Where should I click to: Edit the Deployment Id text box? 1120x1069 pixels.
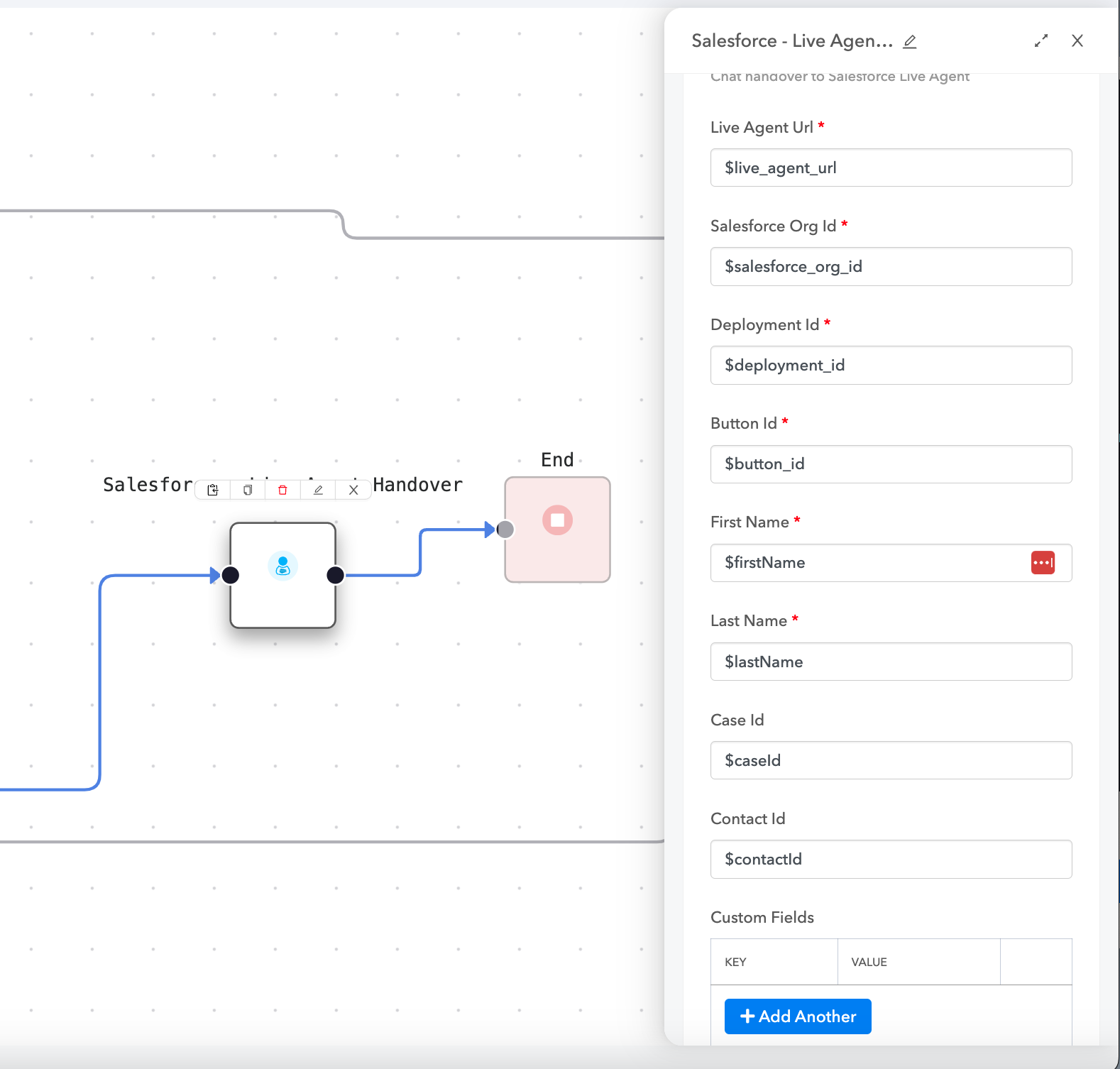tap(890, 366)
